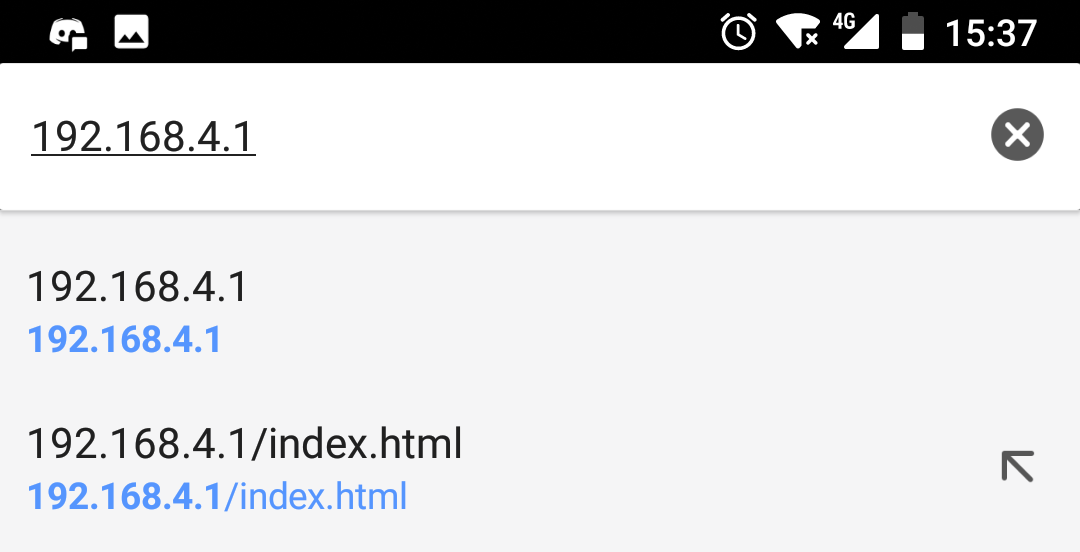Image resolution: width=1080 pixels, height=552 pixels.
Task: Click empty space inside the address bar
Action: (x=620, y=136)
